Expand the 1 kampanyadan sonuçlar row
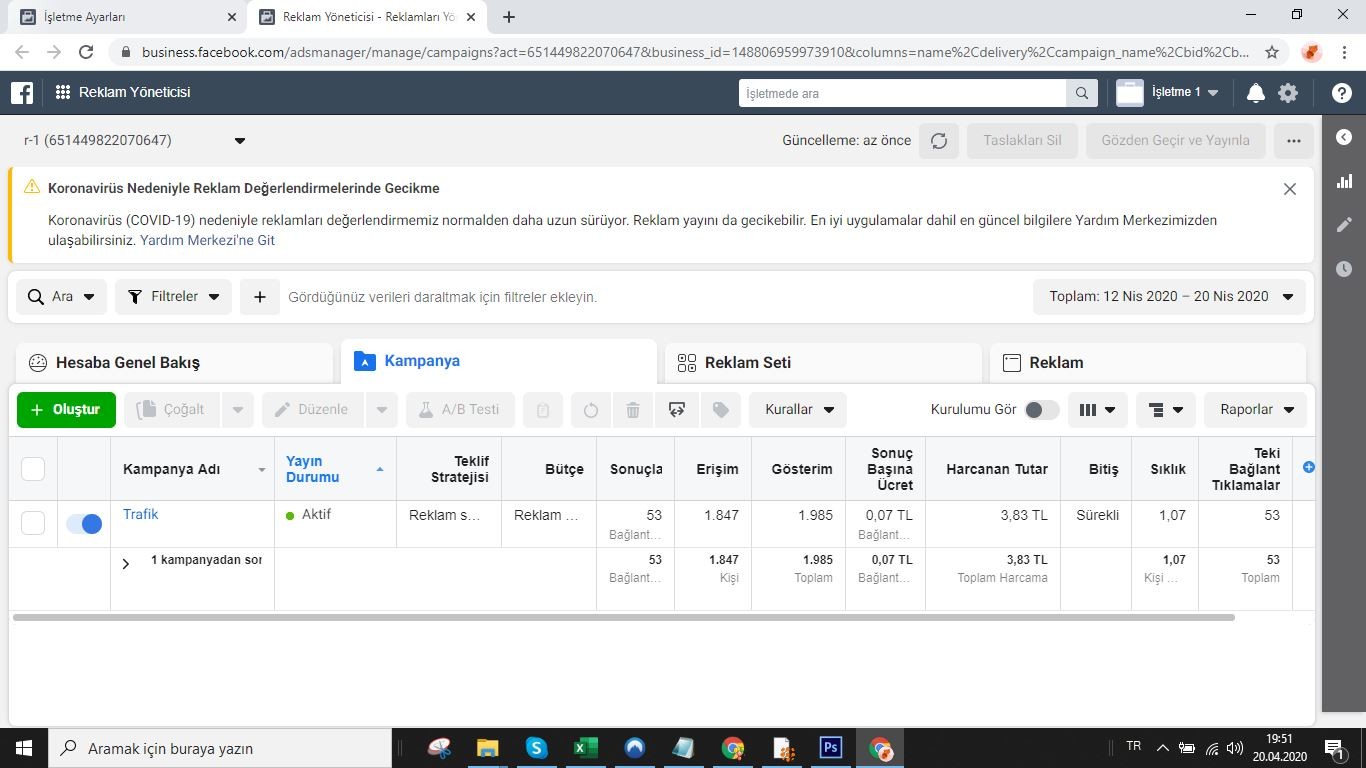Screen dimensions: 1366x768 pyautogui.click(x=126, y=564)
